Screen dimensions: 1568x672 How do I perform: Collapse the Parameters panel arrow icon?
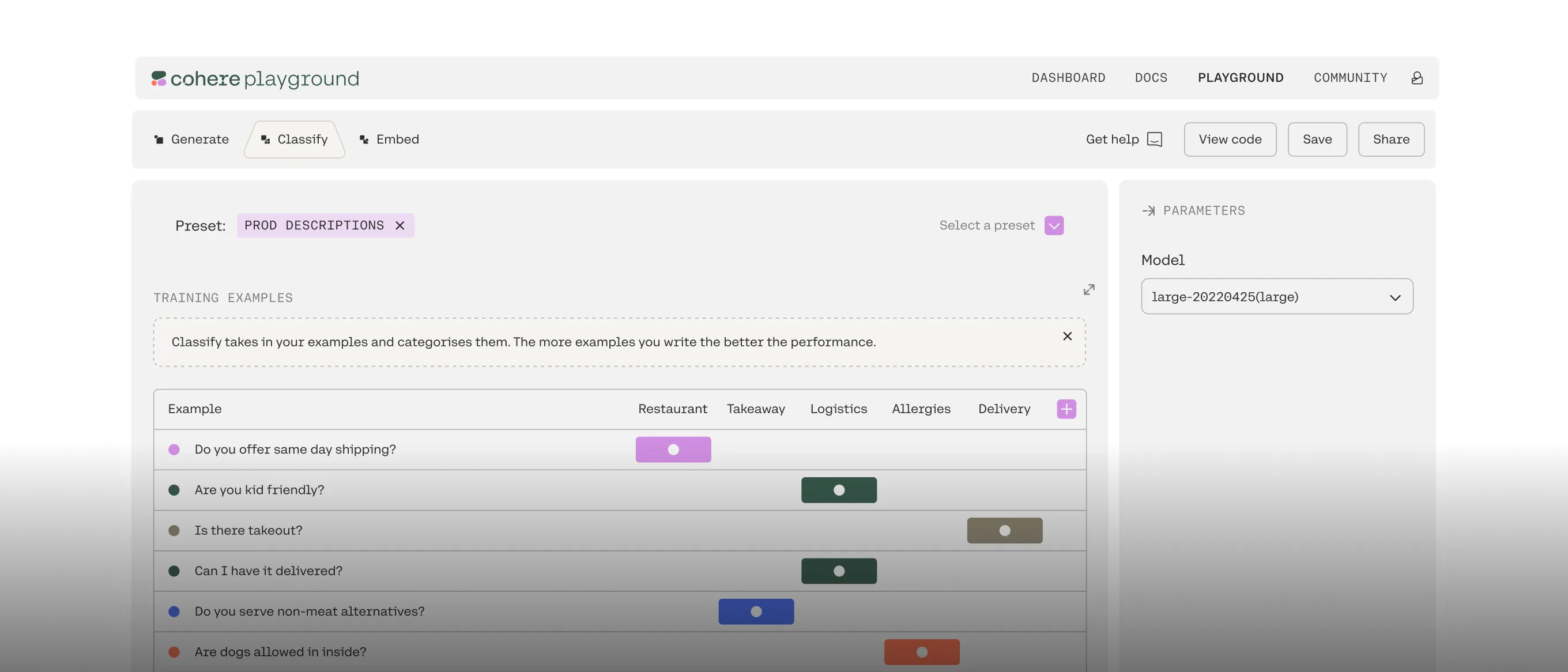coord(1148,211)
